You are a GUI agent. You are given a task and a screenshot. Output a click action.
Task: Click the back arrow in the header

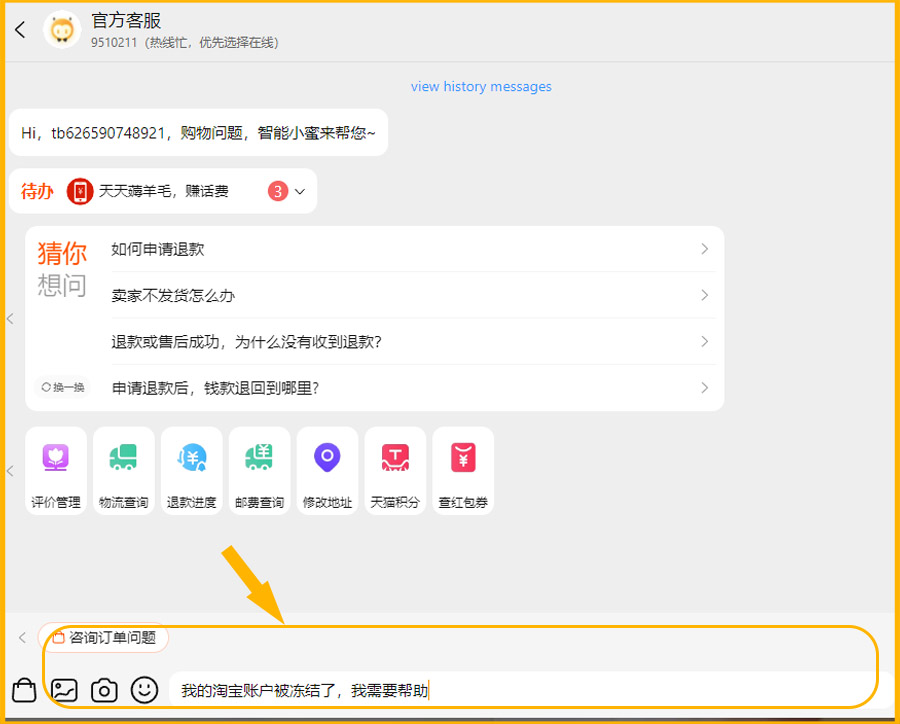point(20,30)
